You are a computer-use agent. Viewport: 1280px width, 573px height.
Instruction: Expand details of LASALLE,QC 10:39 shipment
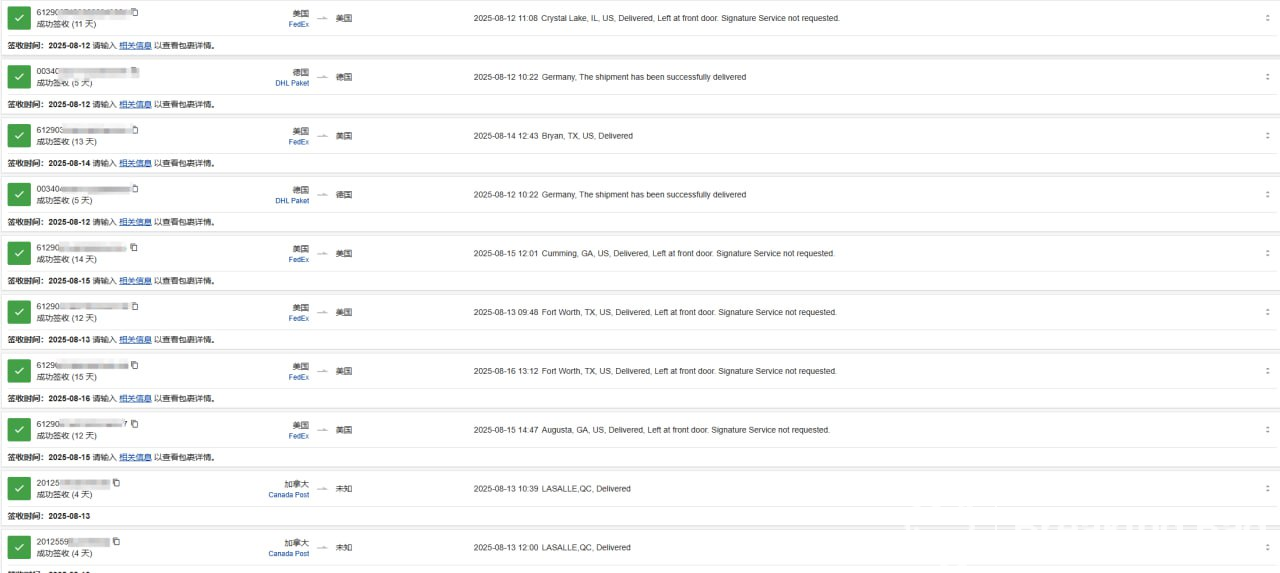[1268, 489]
